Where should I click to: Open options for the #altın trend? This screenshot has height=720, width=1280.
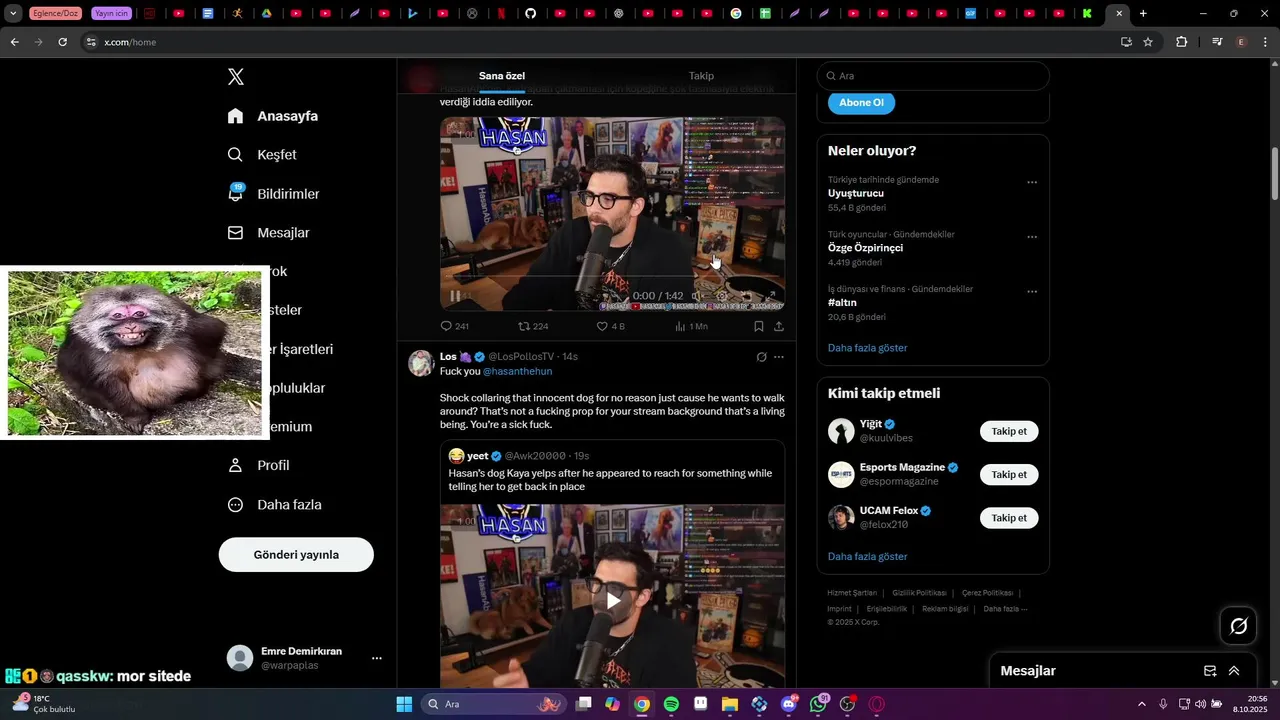(1032, 292)
